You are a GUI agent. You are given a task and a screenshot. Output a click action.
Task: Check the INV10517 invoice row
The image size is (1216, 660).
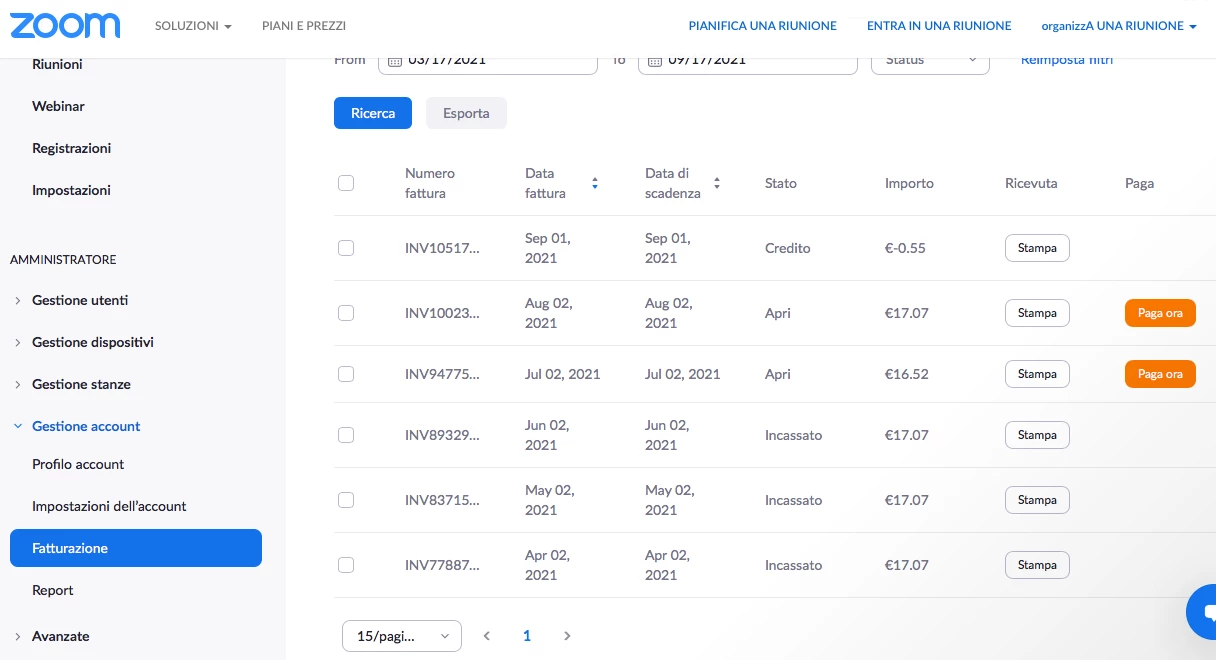346,248
